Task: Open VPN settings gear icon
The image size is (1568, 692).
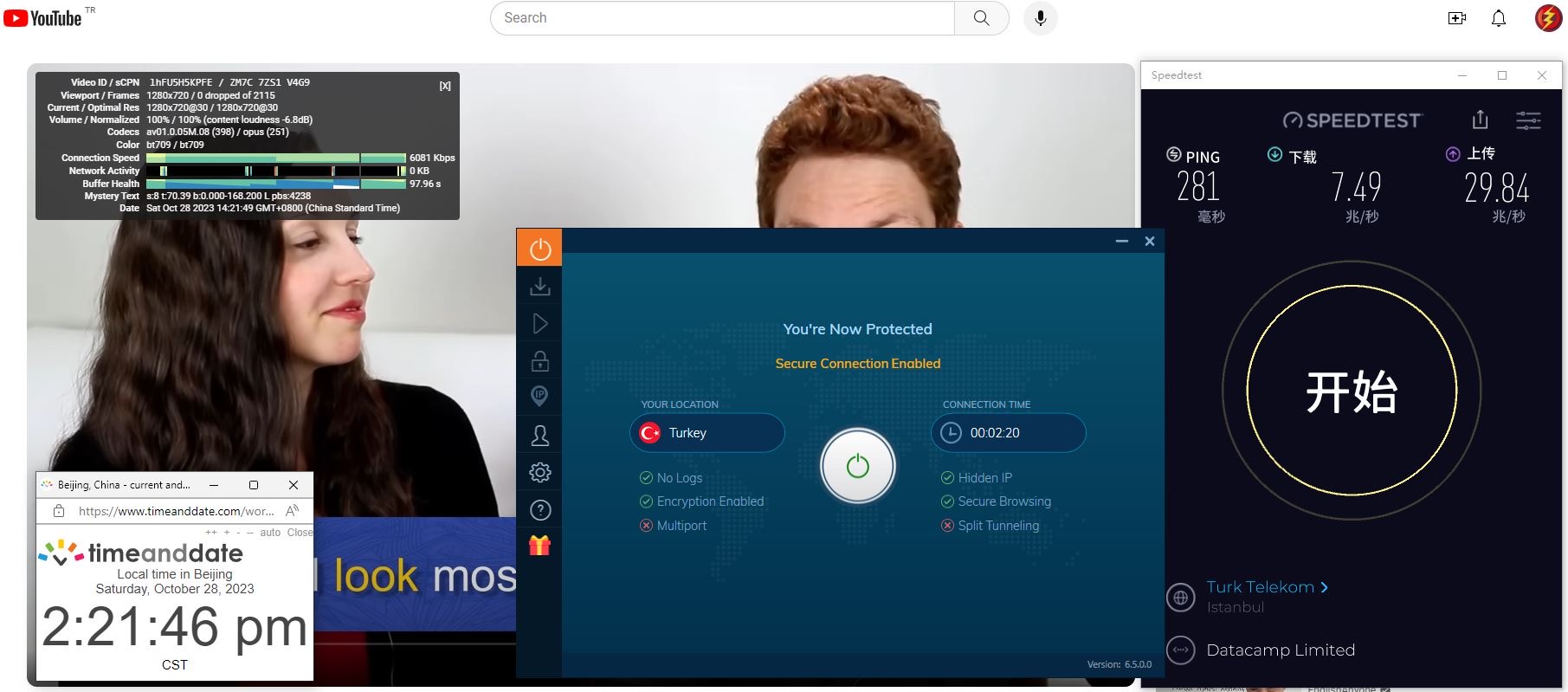Action: (539, 473)
